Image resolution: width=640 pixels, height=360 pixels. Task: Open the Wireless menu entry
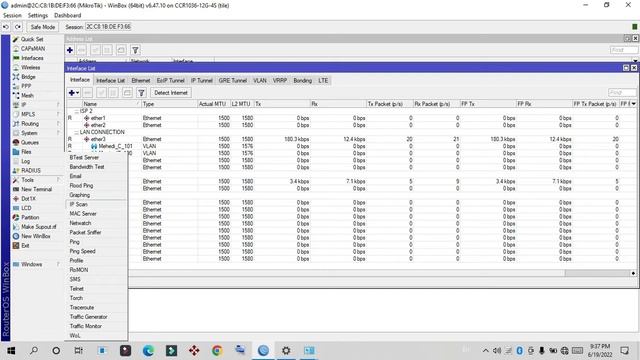tap(31, 67)
